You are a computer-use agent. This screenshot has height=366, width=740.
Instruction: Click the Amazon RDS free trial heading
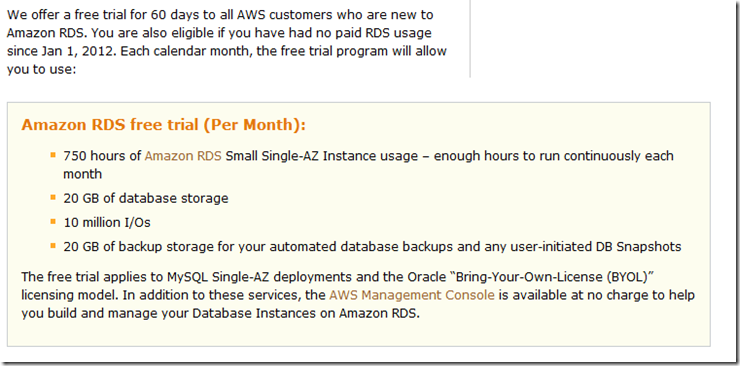[x=164, y=125]
